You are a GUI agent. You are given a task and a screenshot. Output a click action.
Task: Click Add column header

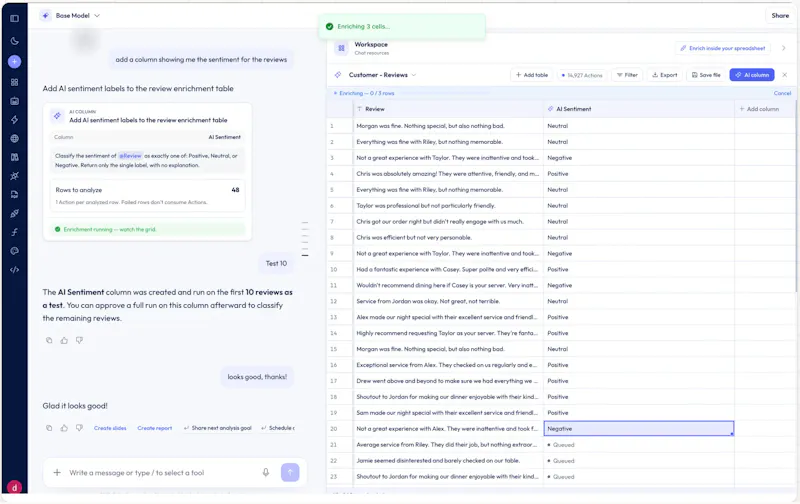pos(759,109)
